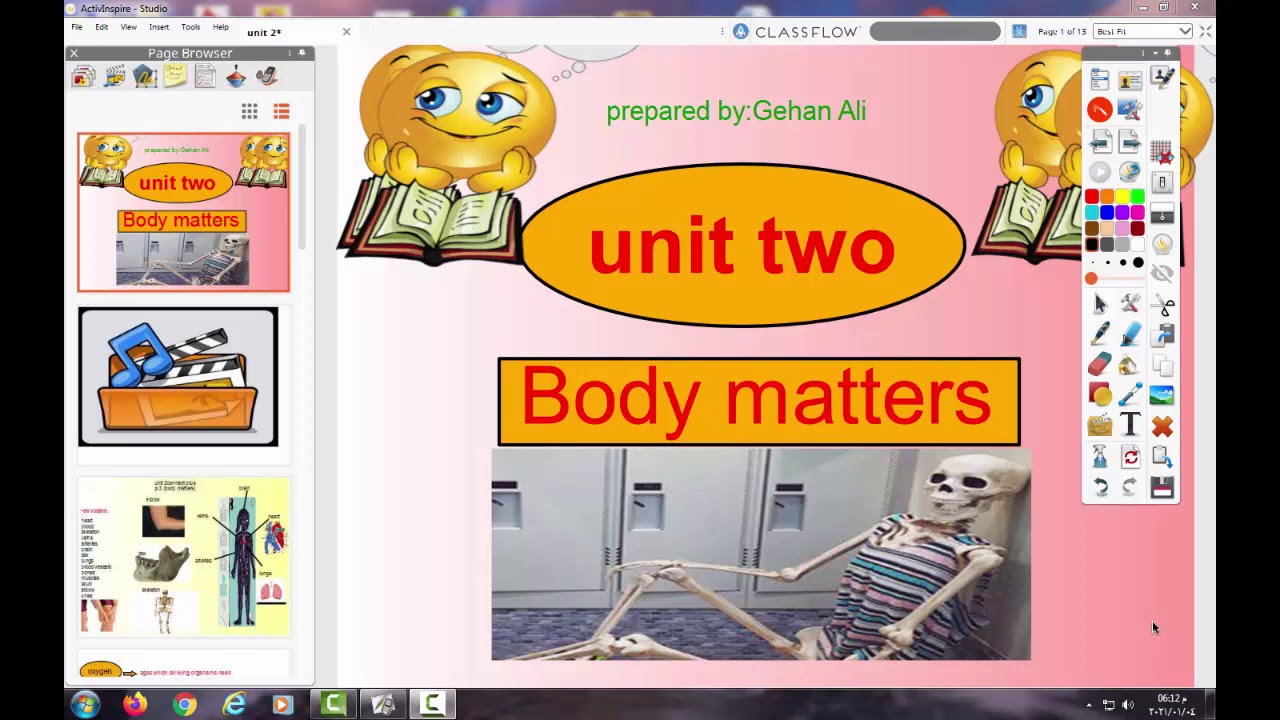
Task: Click the Insert Media clapperboard icon
Action: coord(1099,427)
